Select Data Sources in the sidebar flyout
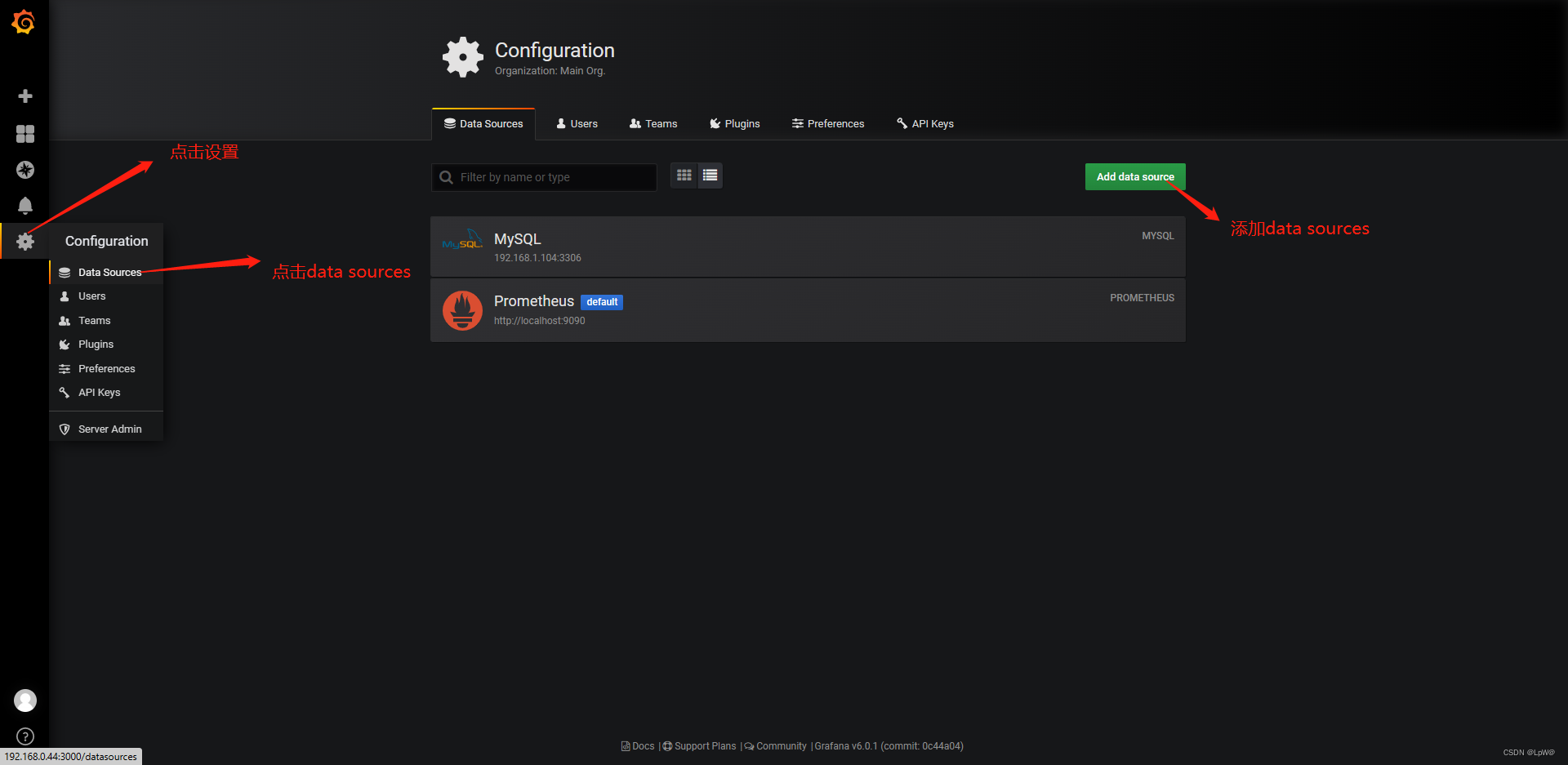 point(106,273)
